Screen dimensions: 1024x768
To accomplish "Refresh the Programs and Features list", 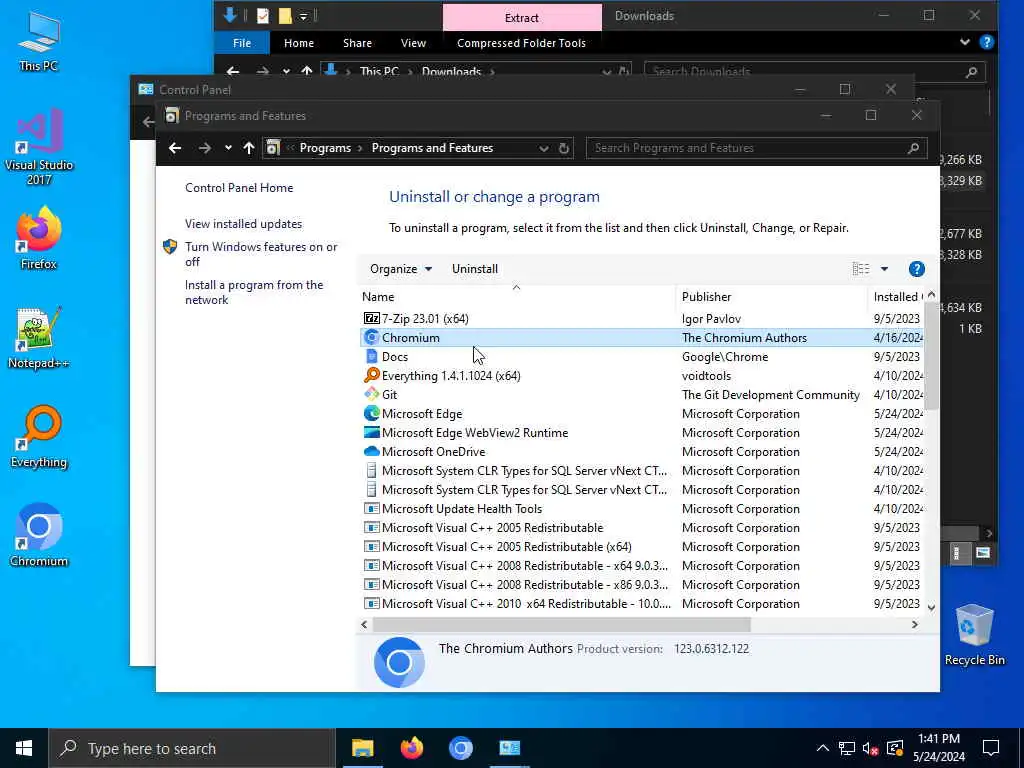I will [x=564, y=148].
